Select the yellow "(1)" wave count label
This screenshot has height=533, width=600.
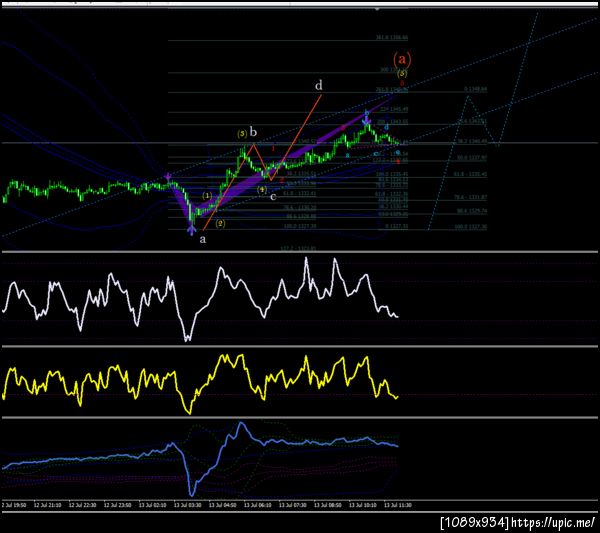point(207,196)
